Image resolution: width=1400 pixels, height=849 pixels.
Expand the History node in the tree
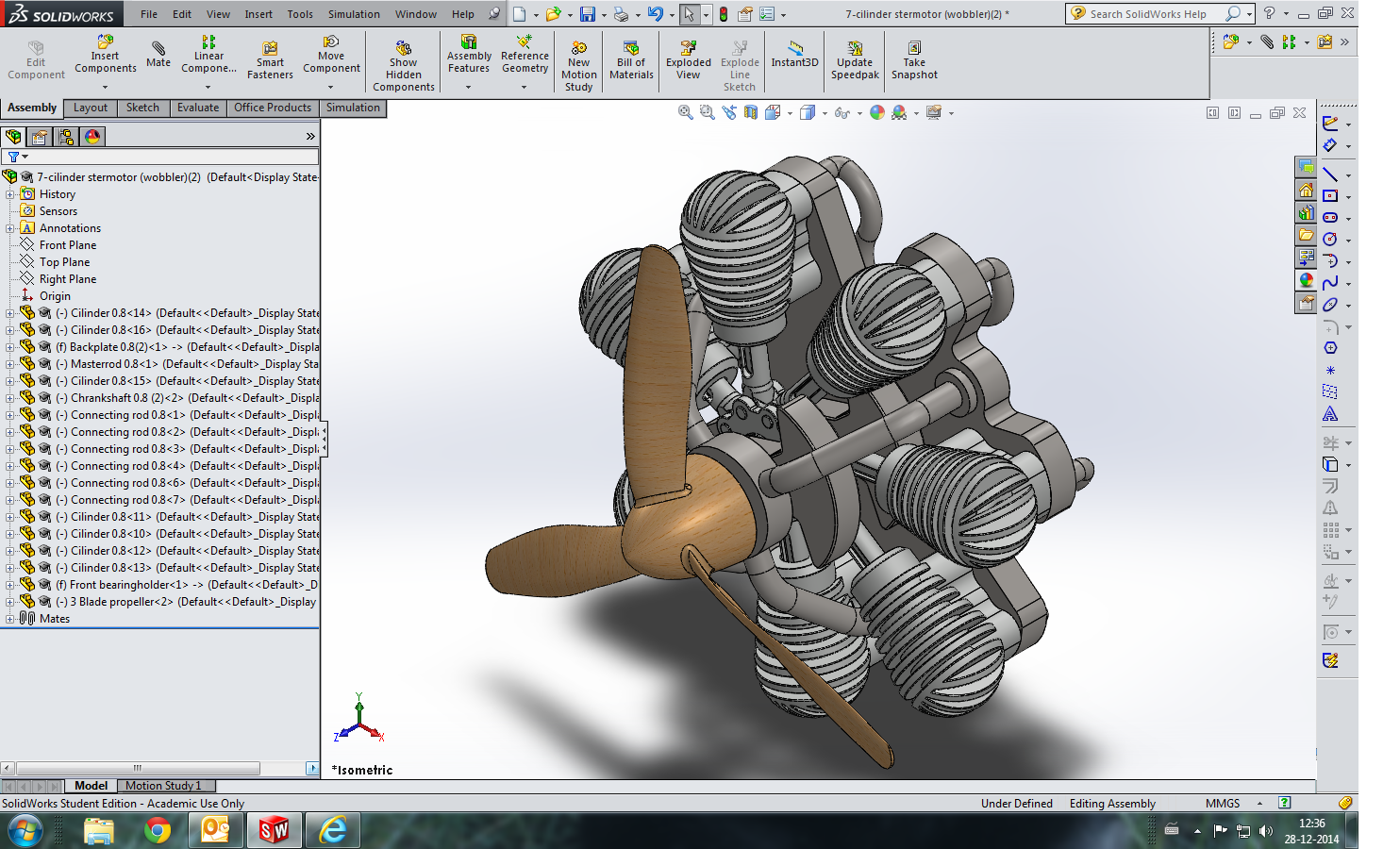pyautogui.click(x=8, y=193)
